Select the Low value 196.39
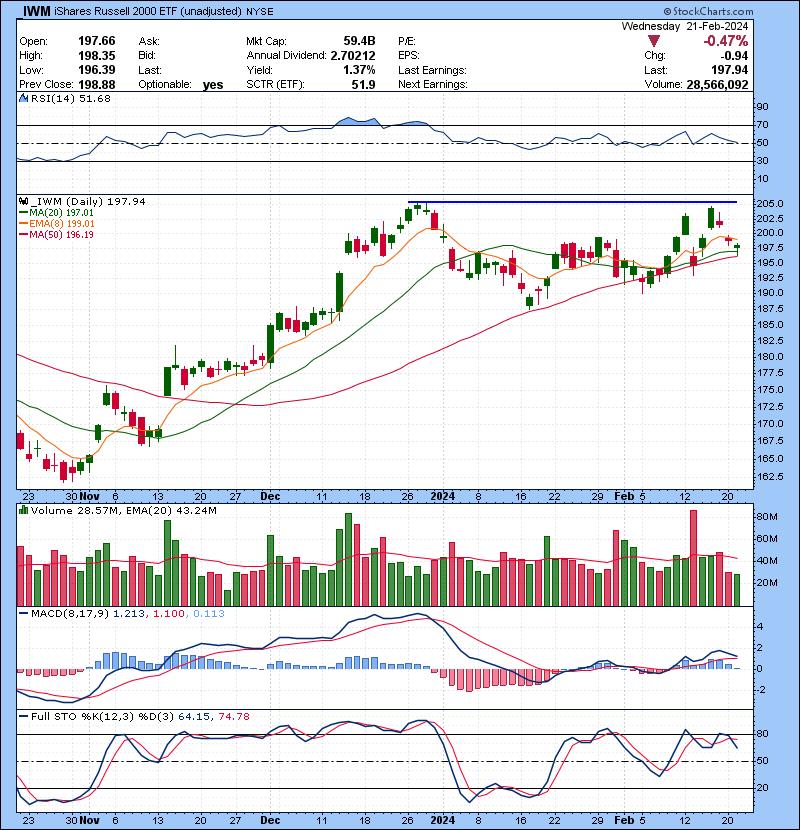This screenshot has width=800, height=830. [96, 69]
